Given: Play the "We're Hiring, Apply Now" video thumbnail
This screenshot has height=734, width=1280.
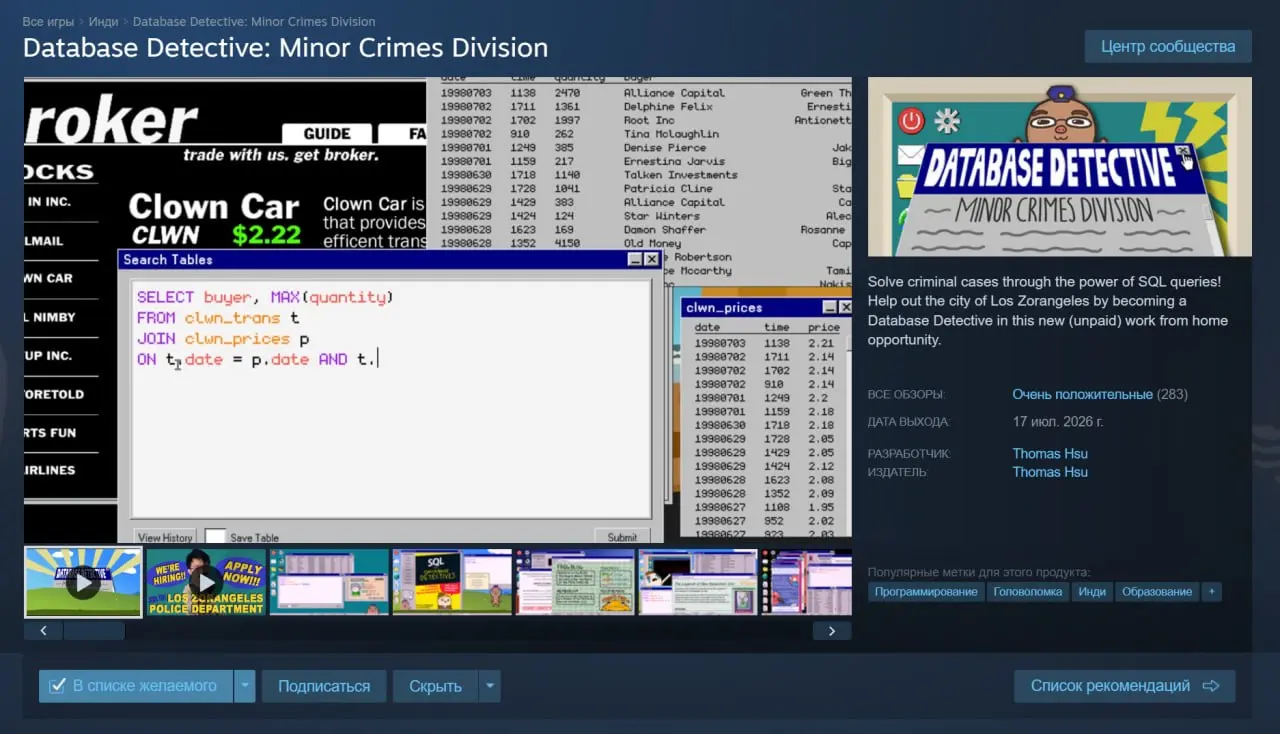Looking at the screenshot, I should 206,582.
